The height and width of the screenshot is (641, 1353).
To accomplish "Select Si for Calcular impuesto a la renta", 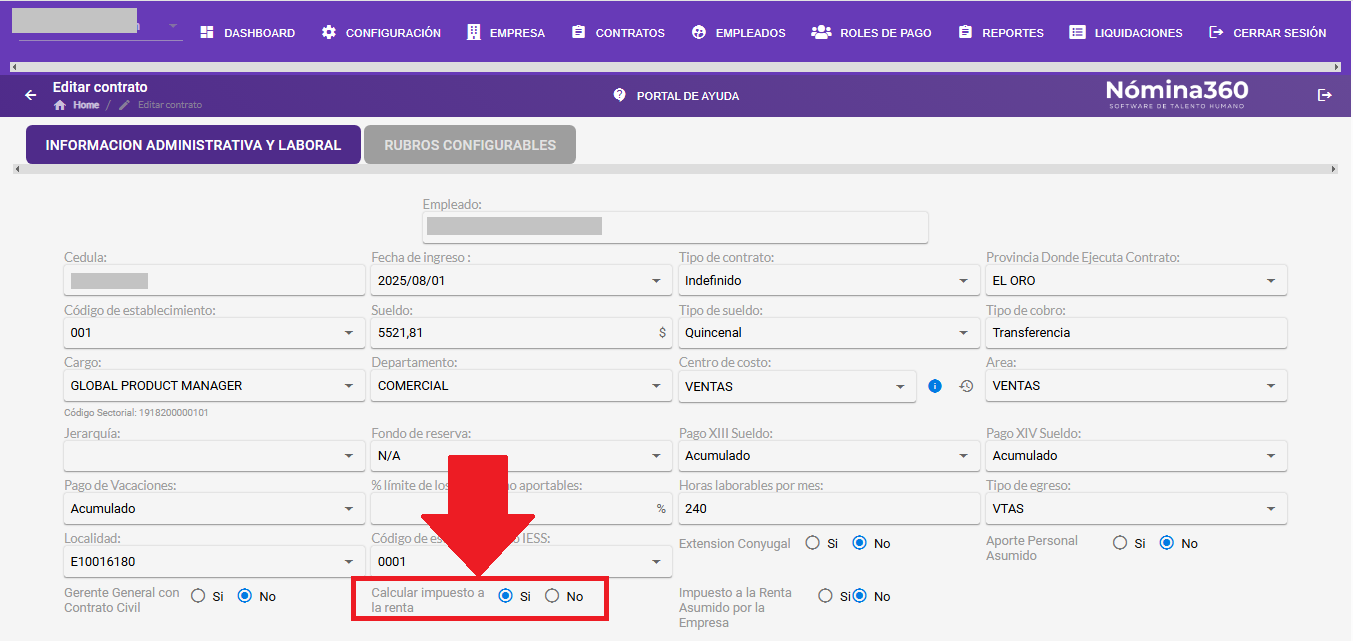I will click(x=506, y=596).
